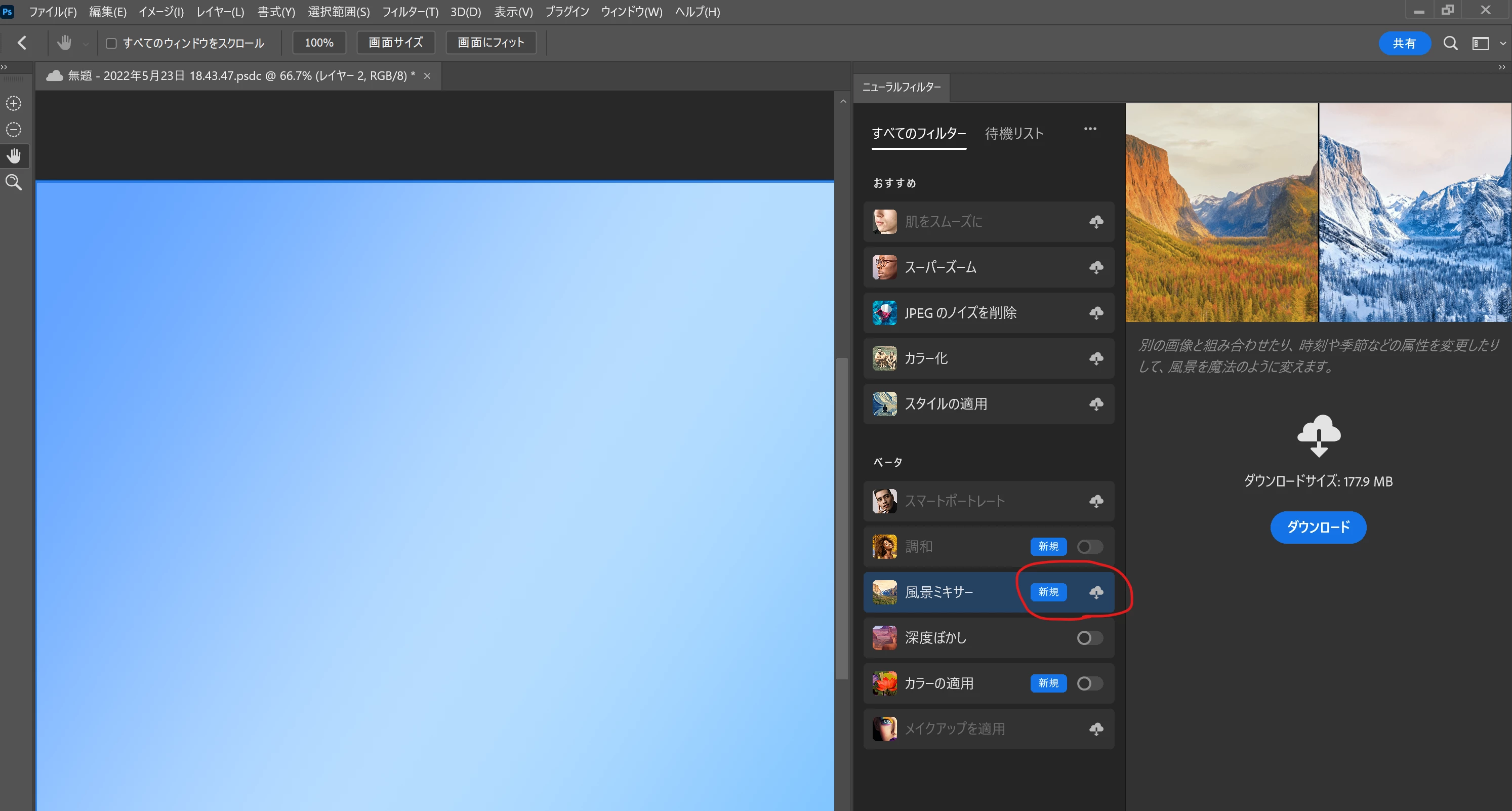Select the zoom-in plus tool in left toolbar

tap(14, 103)
